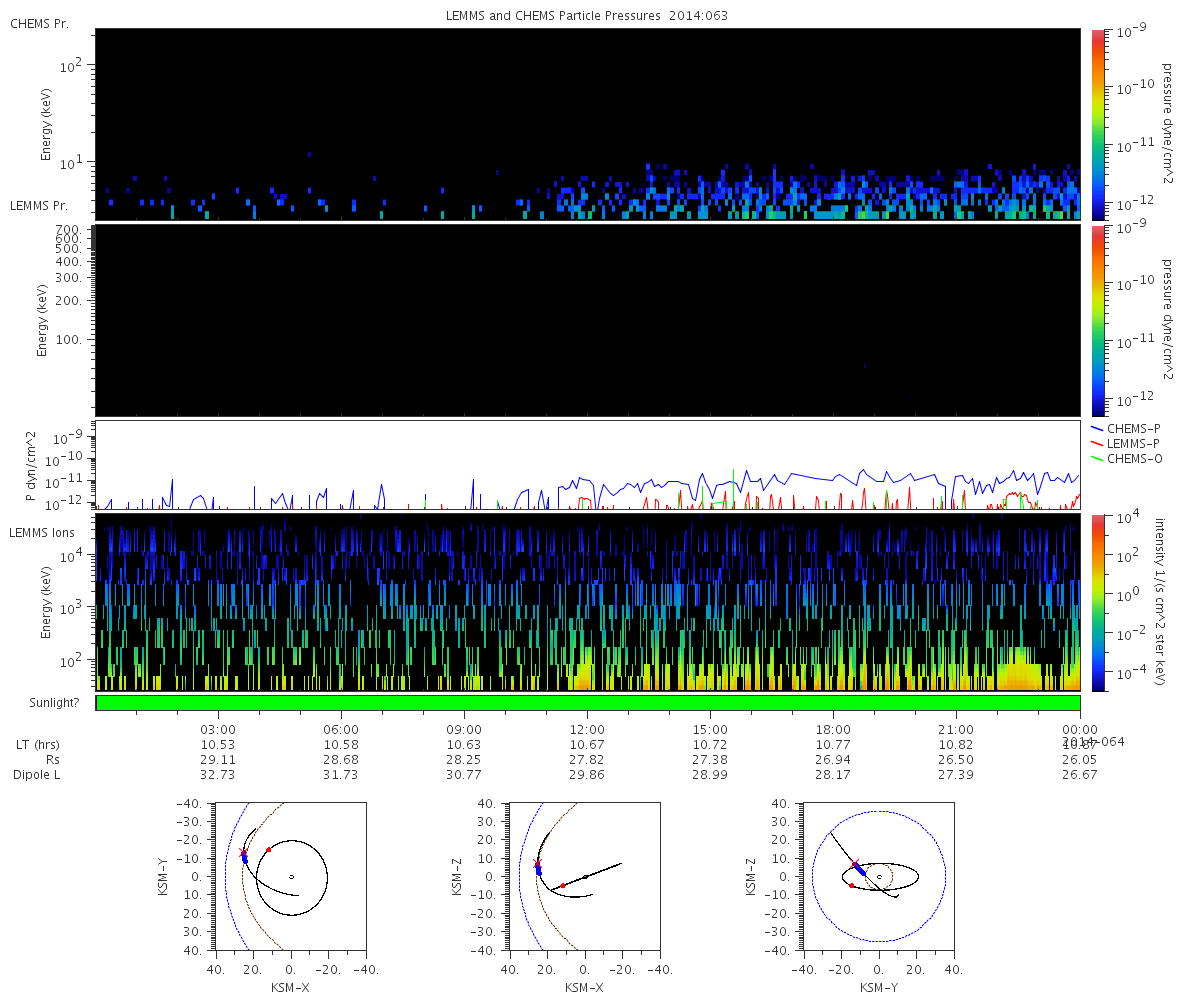Click the LEMMS-P red legend line
1200x1000 pixels.
(1099, 443)
